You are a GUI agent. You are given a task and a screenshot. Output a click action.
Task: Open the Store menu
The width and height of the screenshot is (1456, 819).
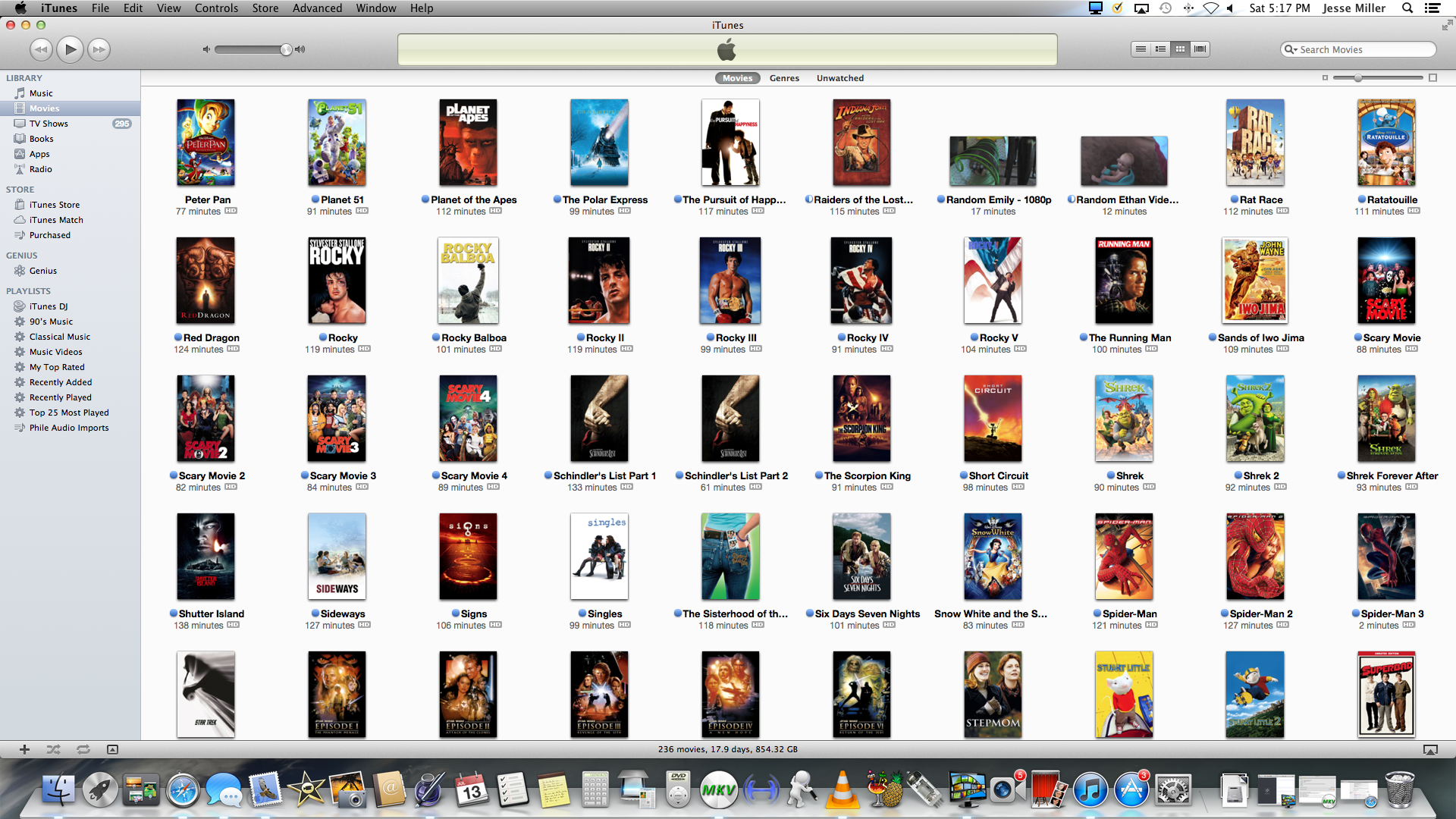(x=265, y=8)
